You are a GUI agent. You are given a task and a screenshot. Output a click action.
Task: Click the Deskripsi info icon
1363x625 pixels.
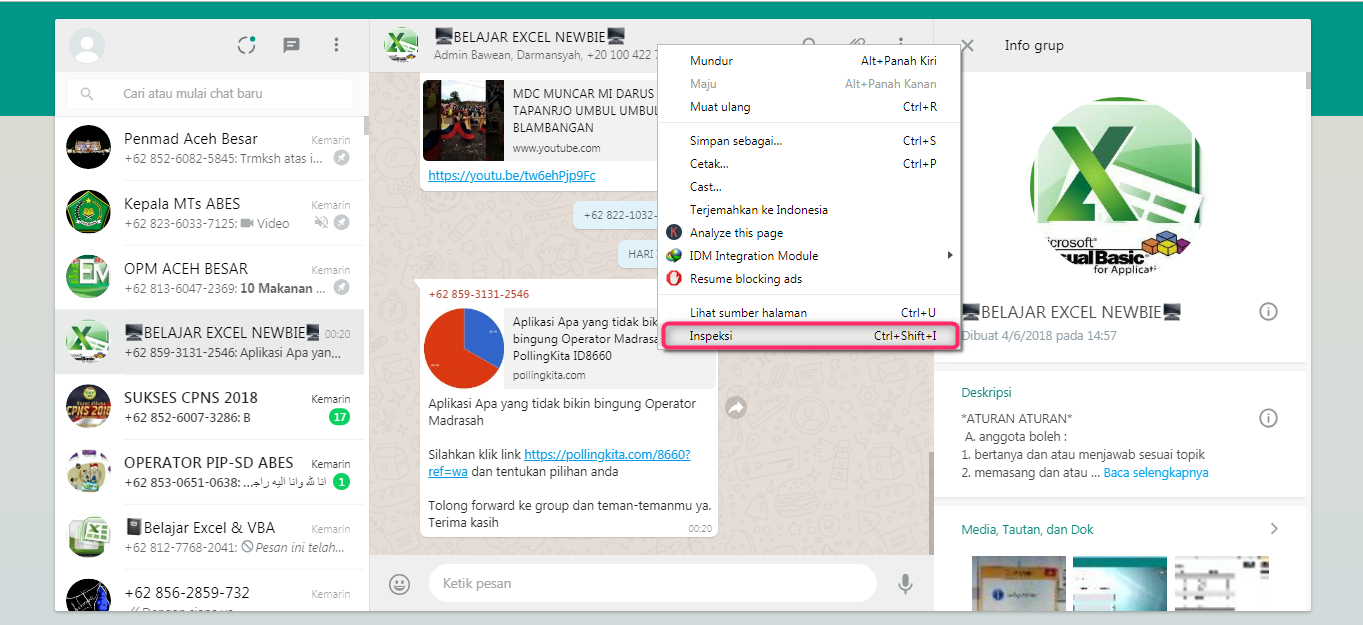pos(1268,418)
